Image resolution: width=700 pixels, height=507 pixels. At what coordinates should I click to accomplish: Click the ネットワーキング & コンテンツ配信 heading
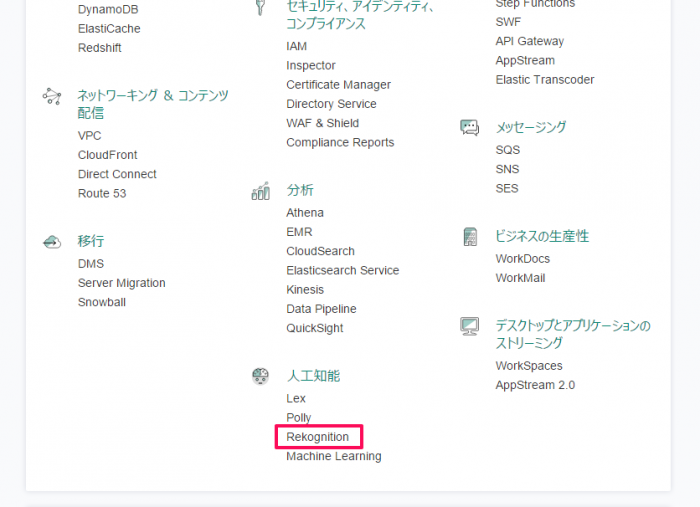tap(153, 104)
